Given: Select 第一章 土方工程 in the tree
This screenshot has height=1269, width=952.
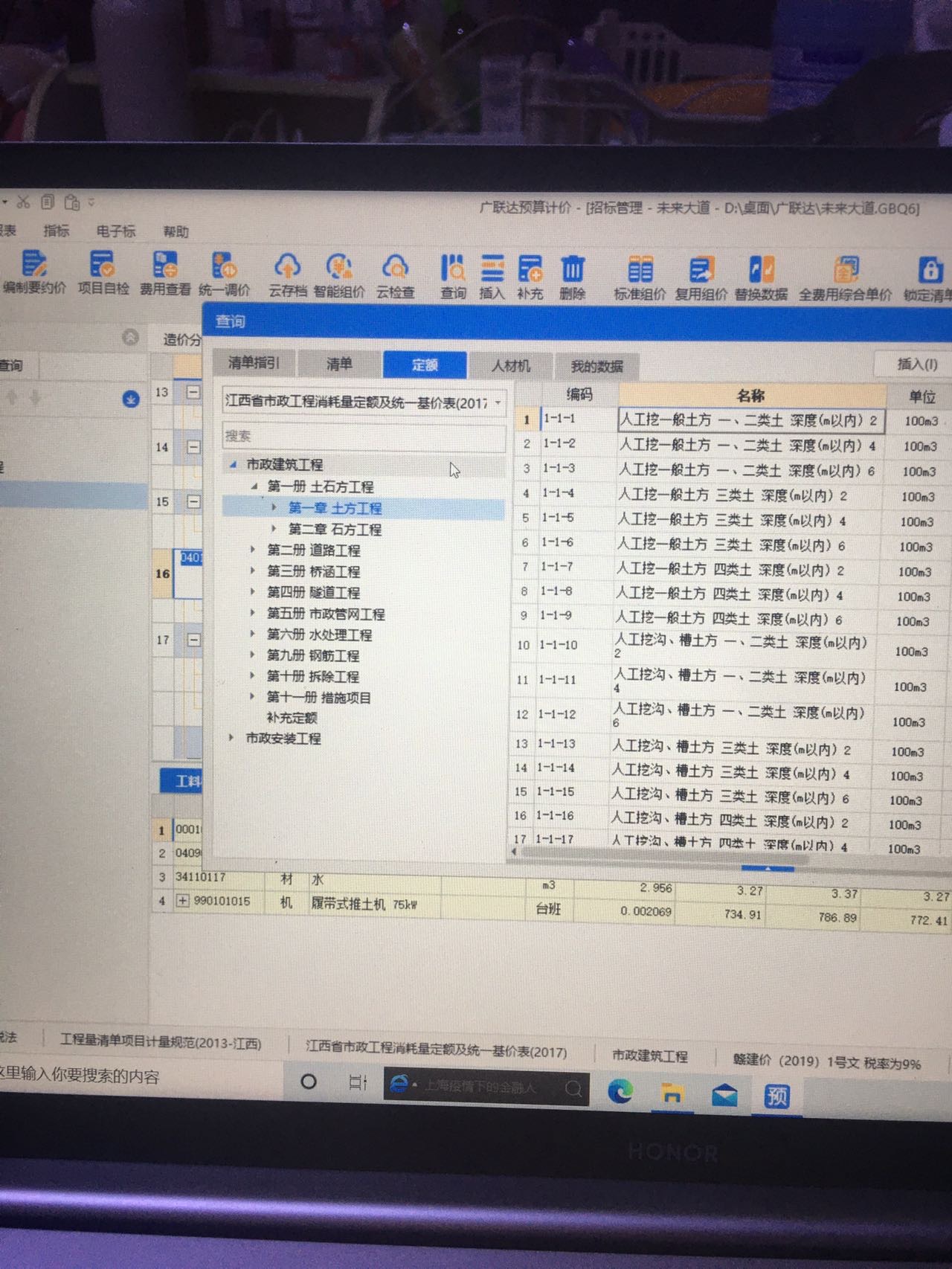Looking at the screenshot, I should pyautogui.click(x=335, y=508).
